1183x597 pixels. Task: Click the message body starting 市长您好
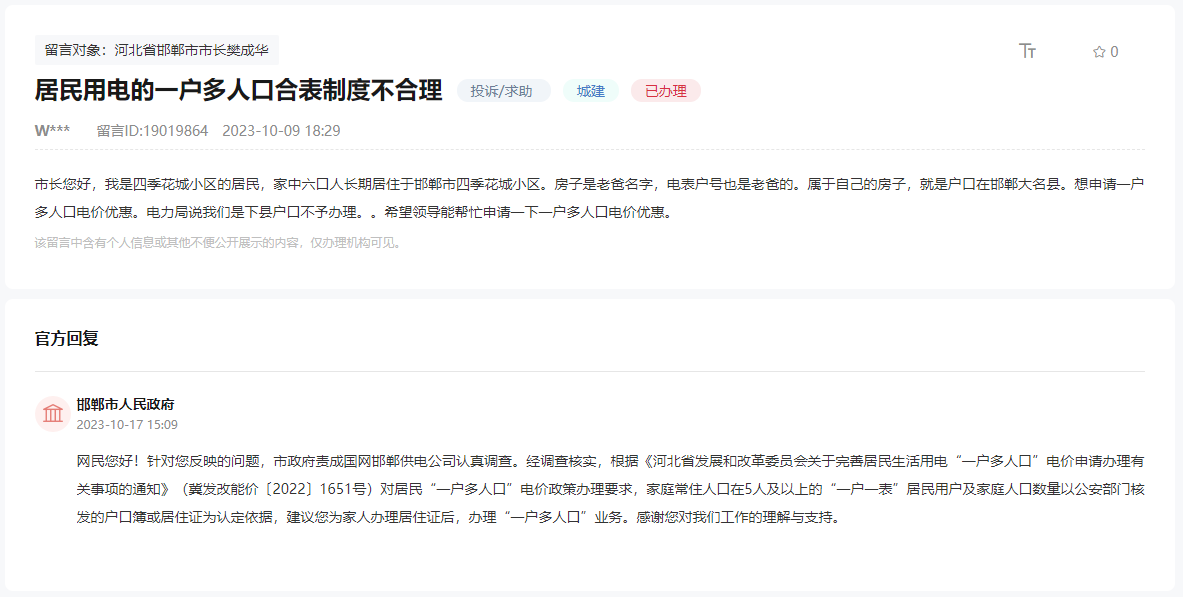point(589,198)
